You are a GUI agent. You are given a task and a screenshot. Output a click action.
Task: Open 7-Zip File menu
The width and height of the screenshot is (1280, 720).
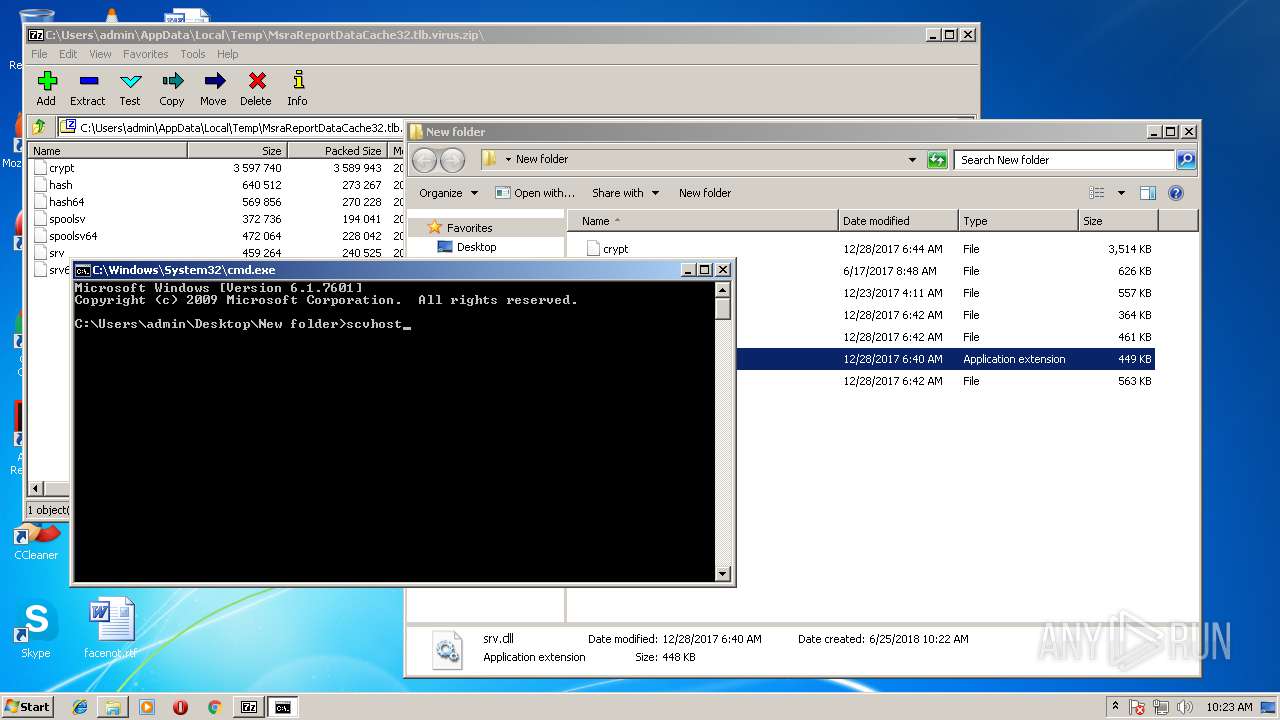click(39, 54)
